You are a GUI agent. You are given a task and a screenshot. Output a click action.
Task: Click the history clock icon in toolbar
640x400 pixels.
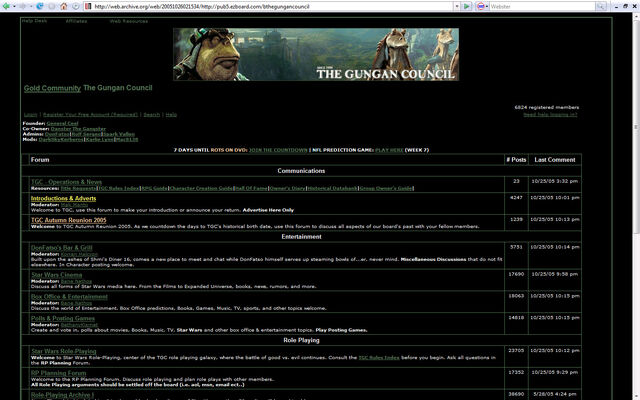(76, 6)
